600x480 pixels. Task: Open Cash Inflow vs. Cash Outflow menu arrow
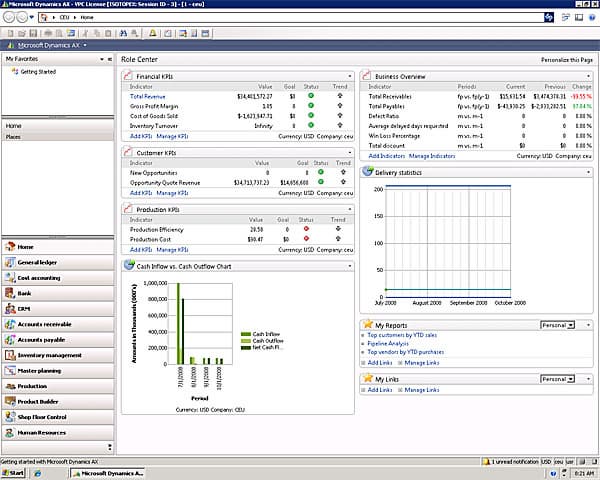[x=350, y=266]
